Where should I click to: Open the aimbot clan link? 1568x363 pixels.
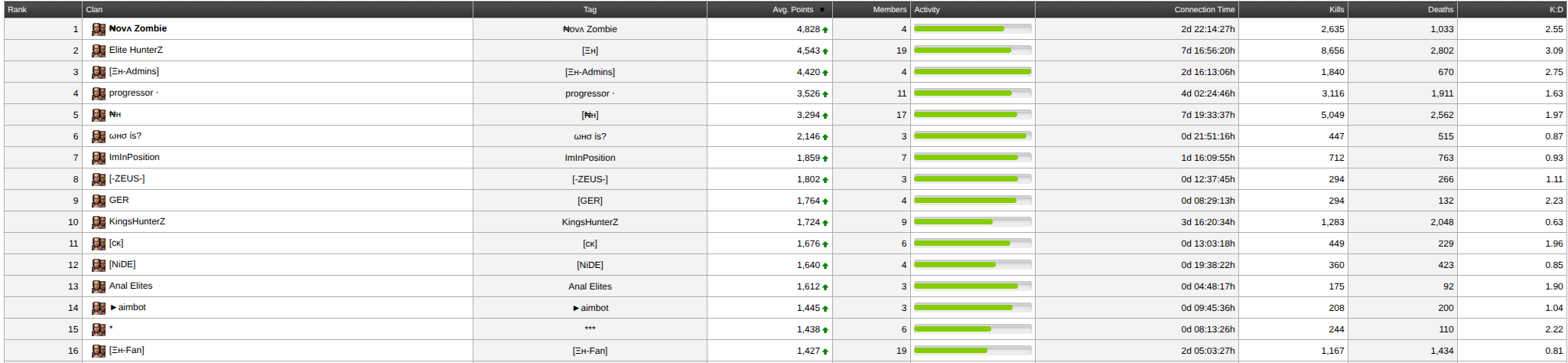click(x=132, y=308)
